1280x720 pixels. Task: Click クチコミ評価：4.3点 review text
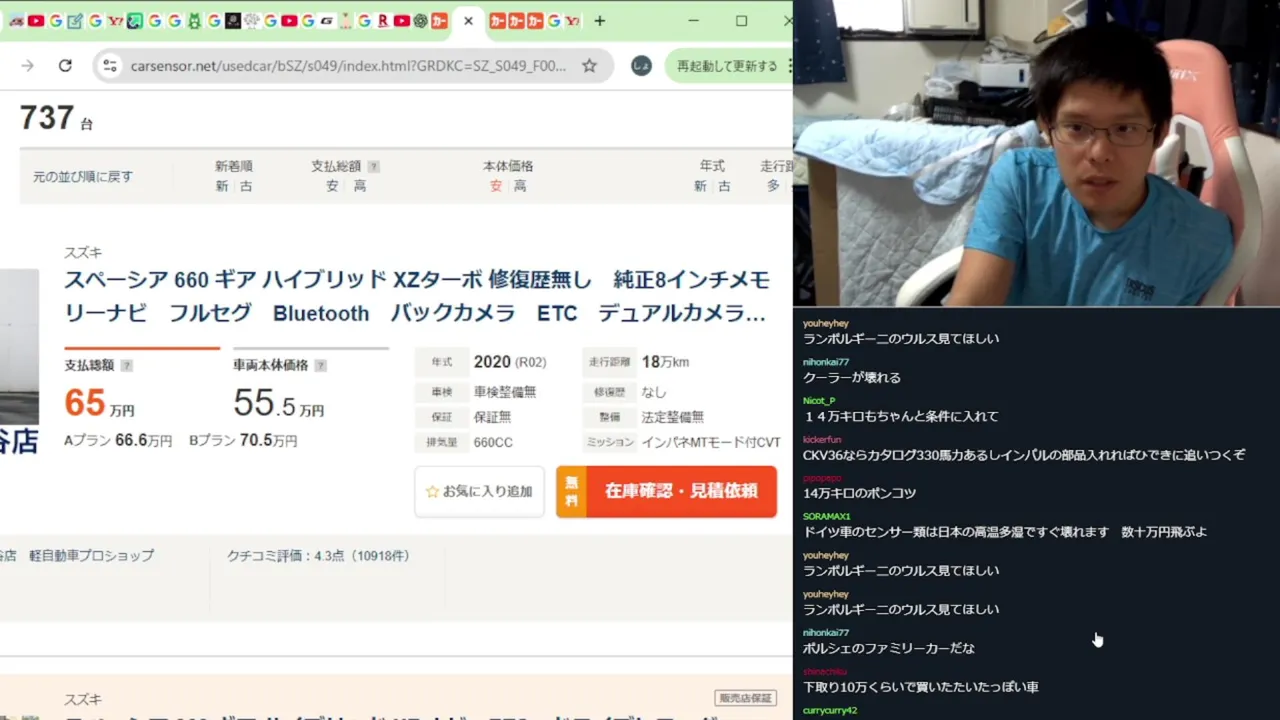[318, 556]
